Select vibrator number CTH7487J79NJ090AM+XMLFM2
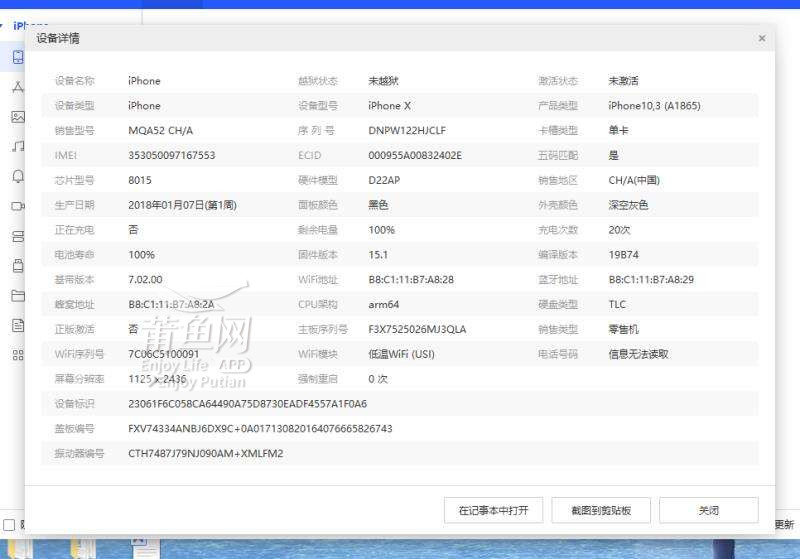The height and width of the screenshot is (559, 800). pyautogui.click(x=206, y=453)
